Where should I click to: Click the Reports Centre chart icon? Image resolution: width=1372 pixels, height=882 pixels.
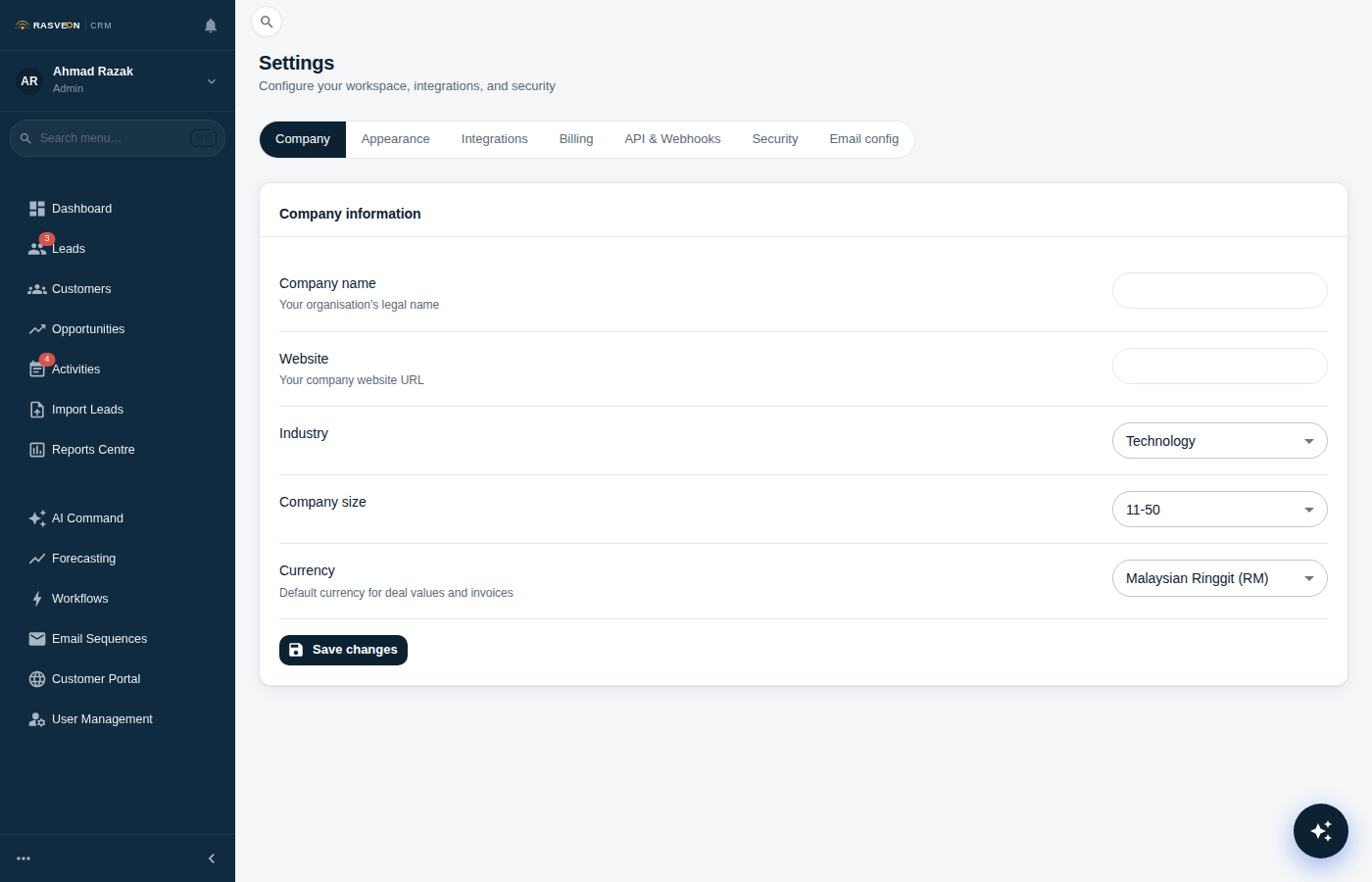click(37, 450)
